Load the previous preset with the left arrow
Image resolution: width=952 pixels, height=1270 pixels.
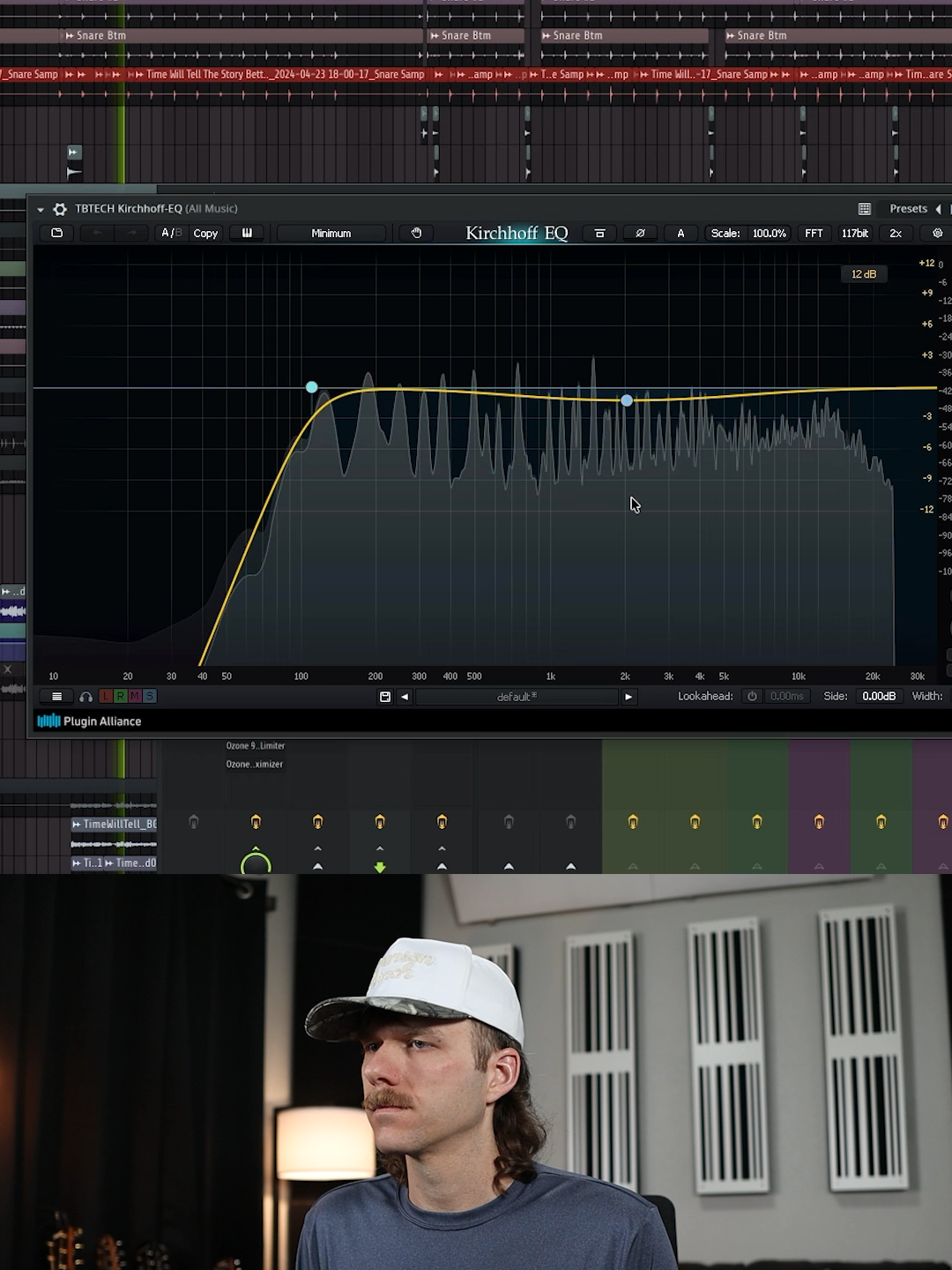pyautogui.click(x=405, y=696)
